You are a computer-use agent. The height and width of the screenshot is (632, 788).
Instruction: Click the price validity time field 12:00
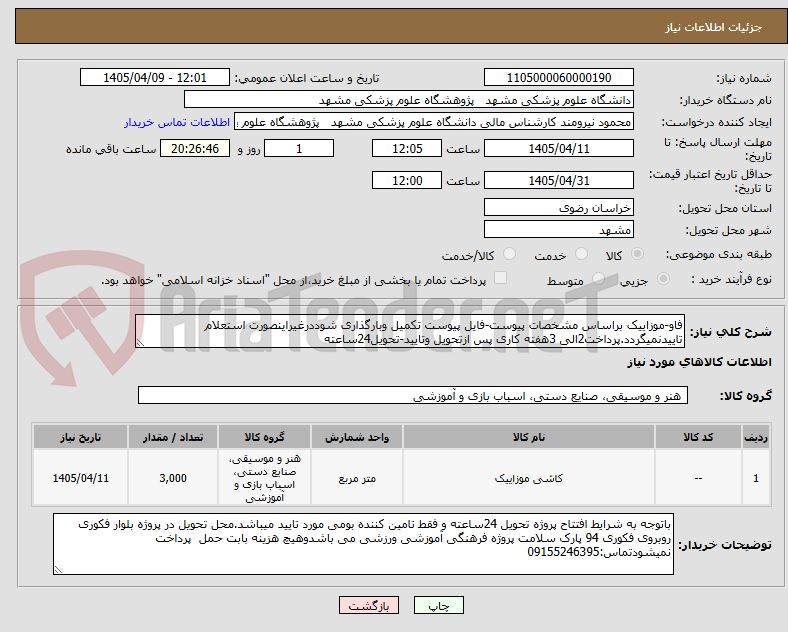pyautogui.click(x=407, y=180)
